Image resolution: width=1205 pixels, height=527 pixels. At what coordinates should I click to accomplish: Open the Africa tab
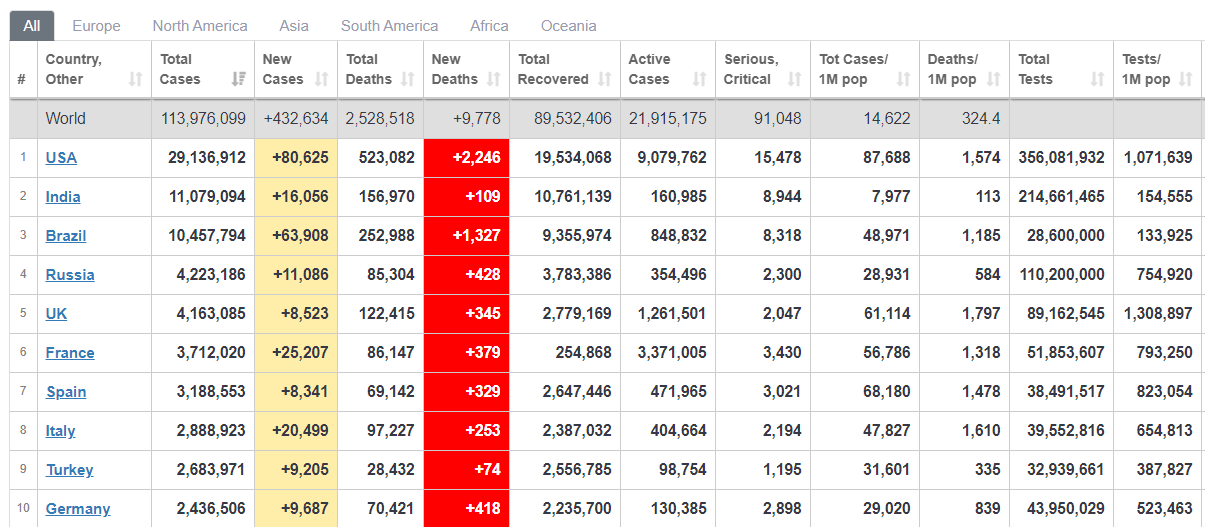coord(489,26)
